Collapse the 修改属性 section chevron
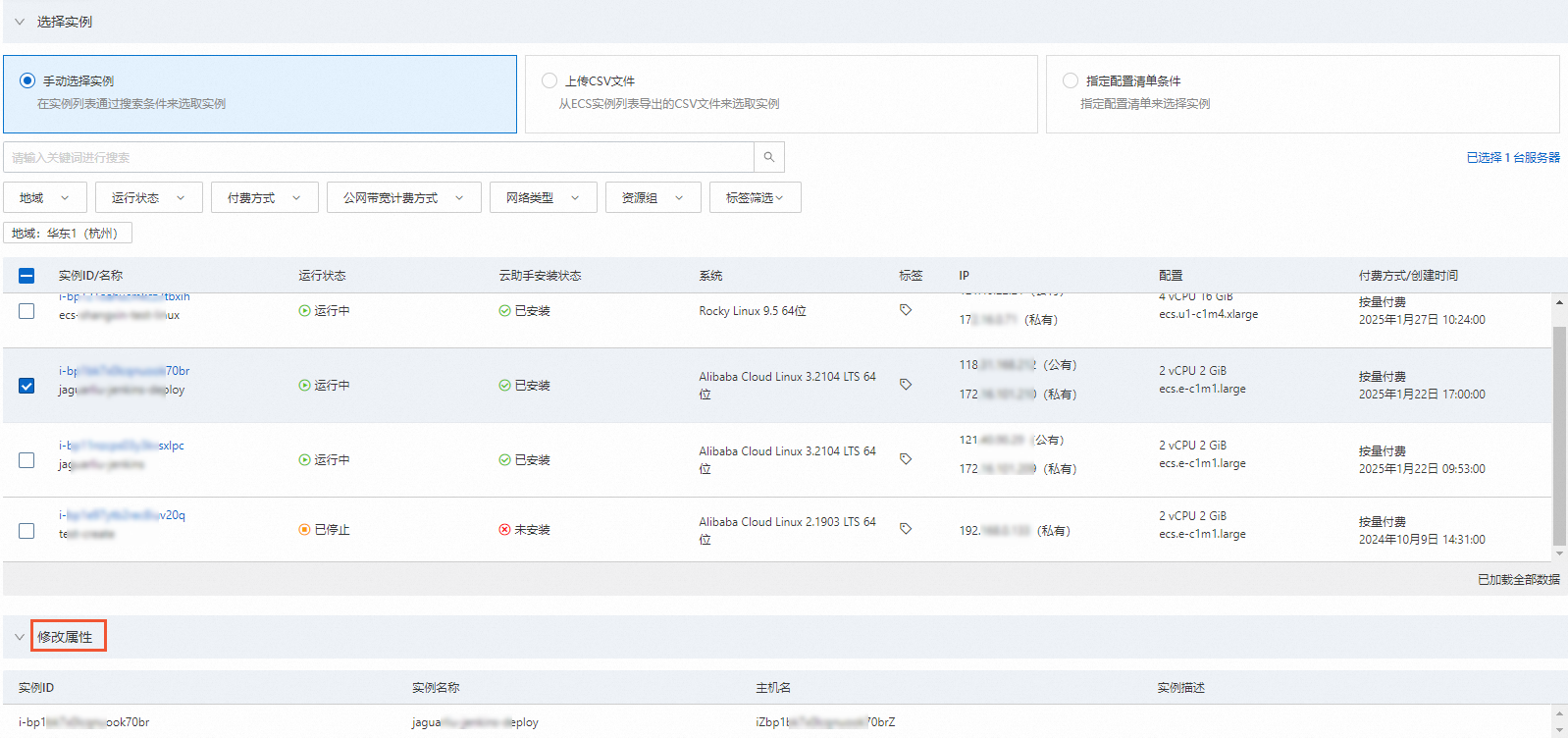Screen dimensions: 1568x738 tap(20, 637)
